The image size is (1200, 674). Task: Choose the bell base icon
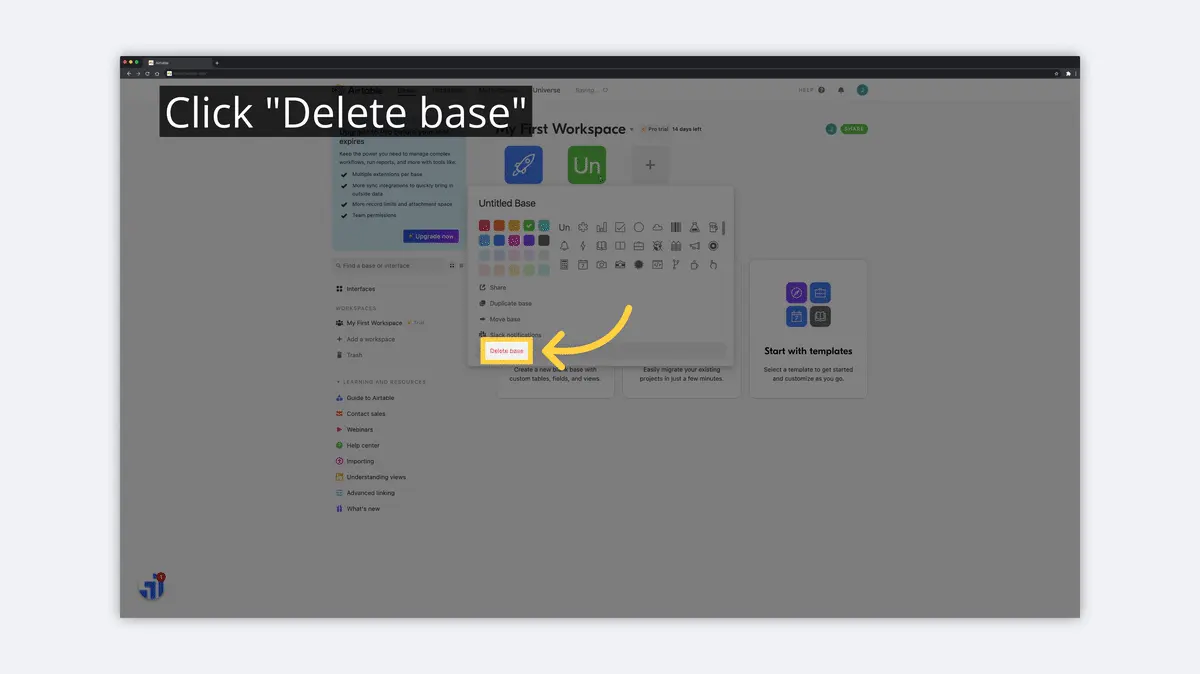565,246
